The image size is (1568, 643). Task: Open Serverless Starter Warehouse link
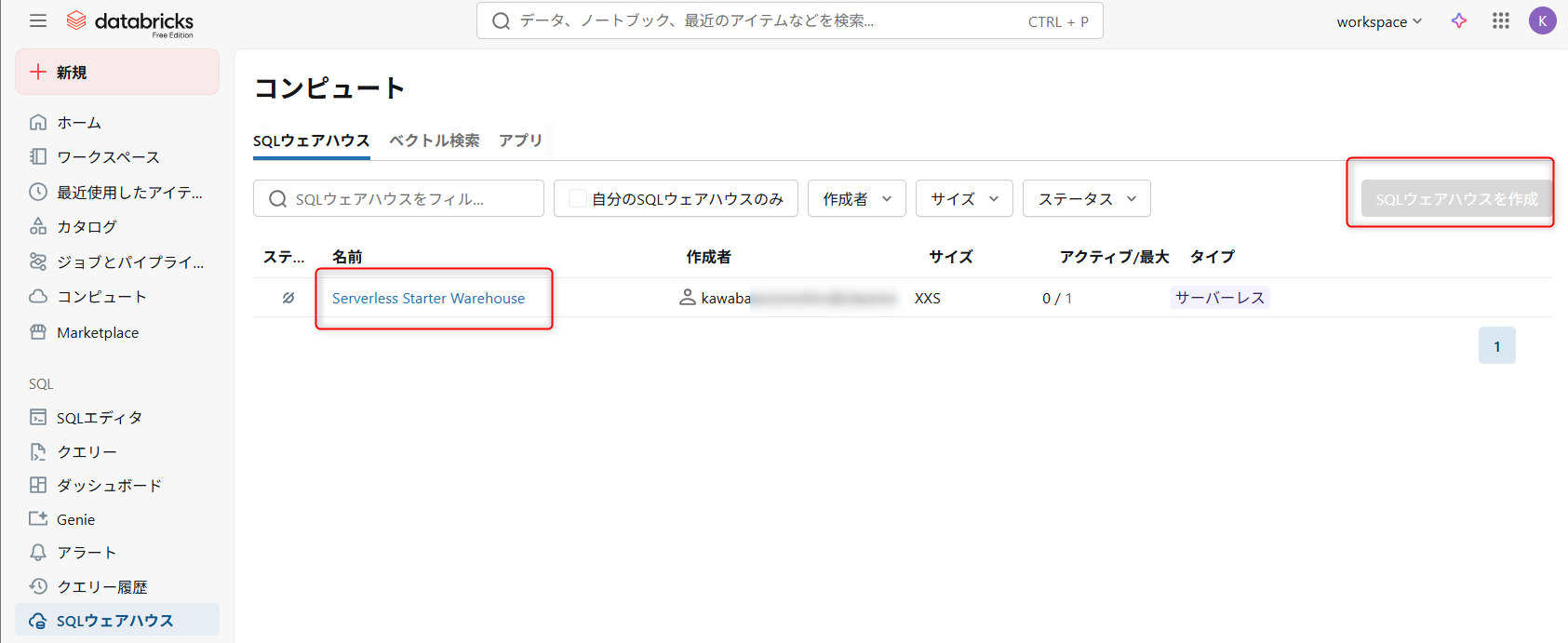(x=428, y=298)
